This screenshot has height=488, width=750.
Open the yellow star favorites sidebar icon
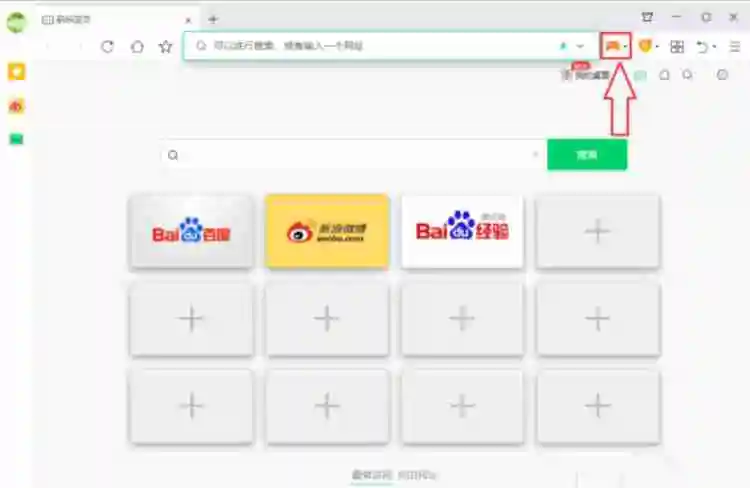[16, 72]
